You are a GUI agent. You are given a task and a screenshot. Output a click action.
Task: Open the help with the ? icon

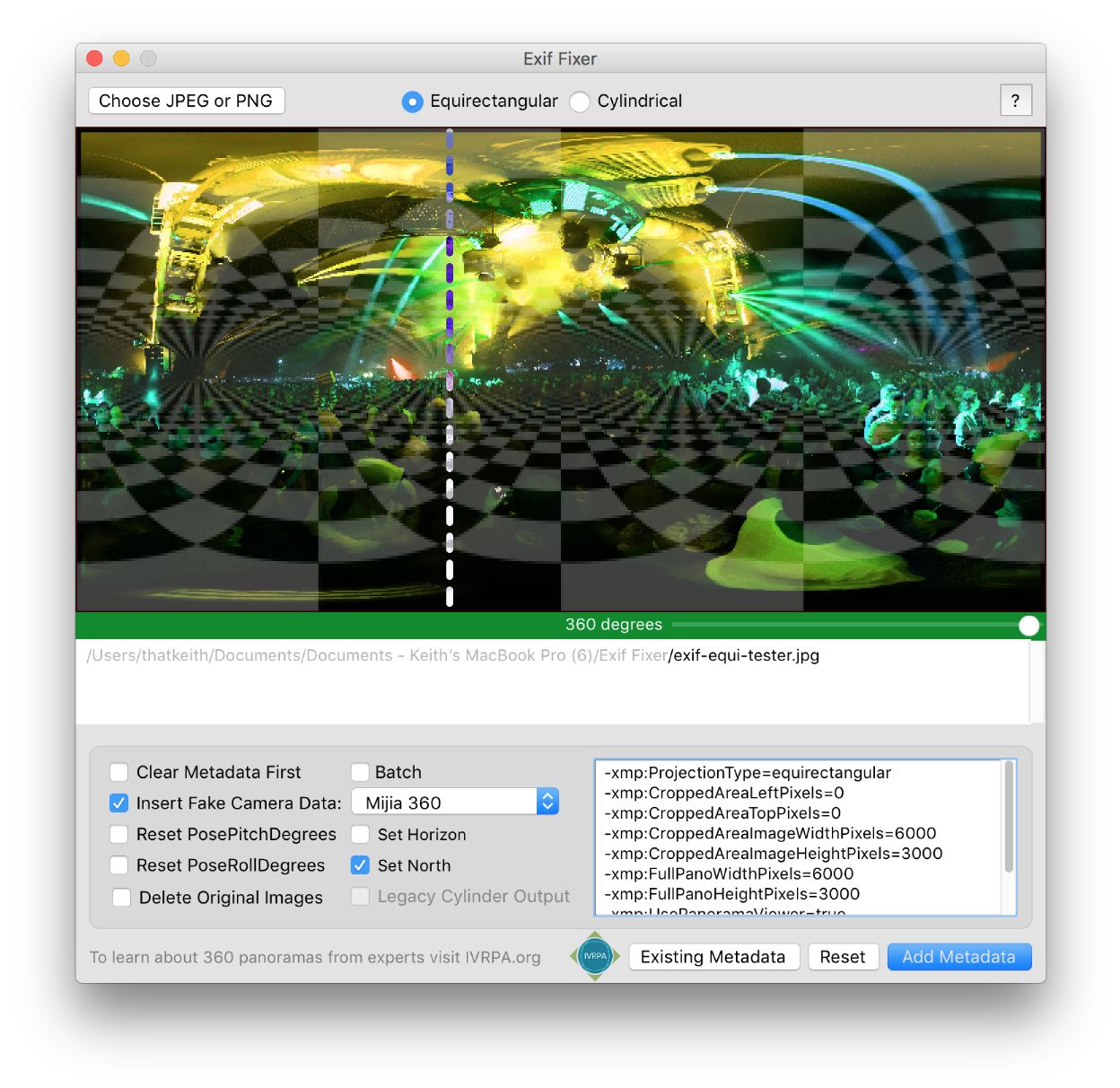(x=1016, y=100)
